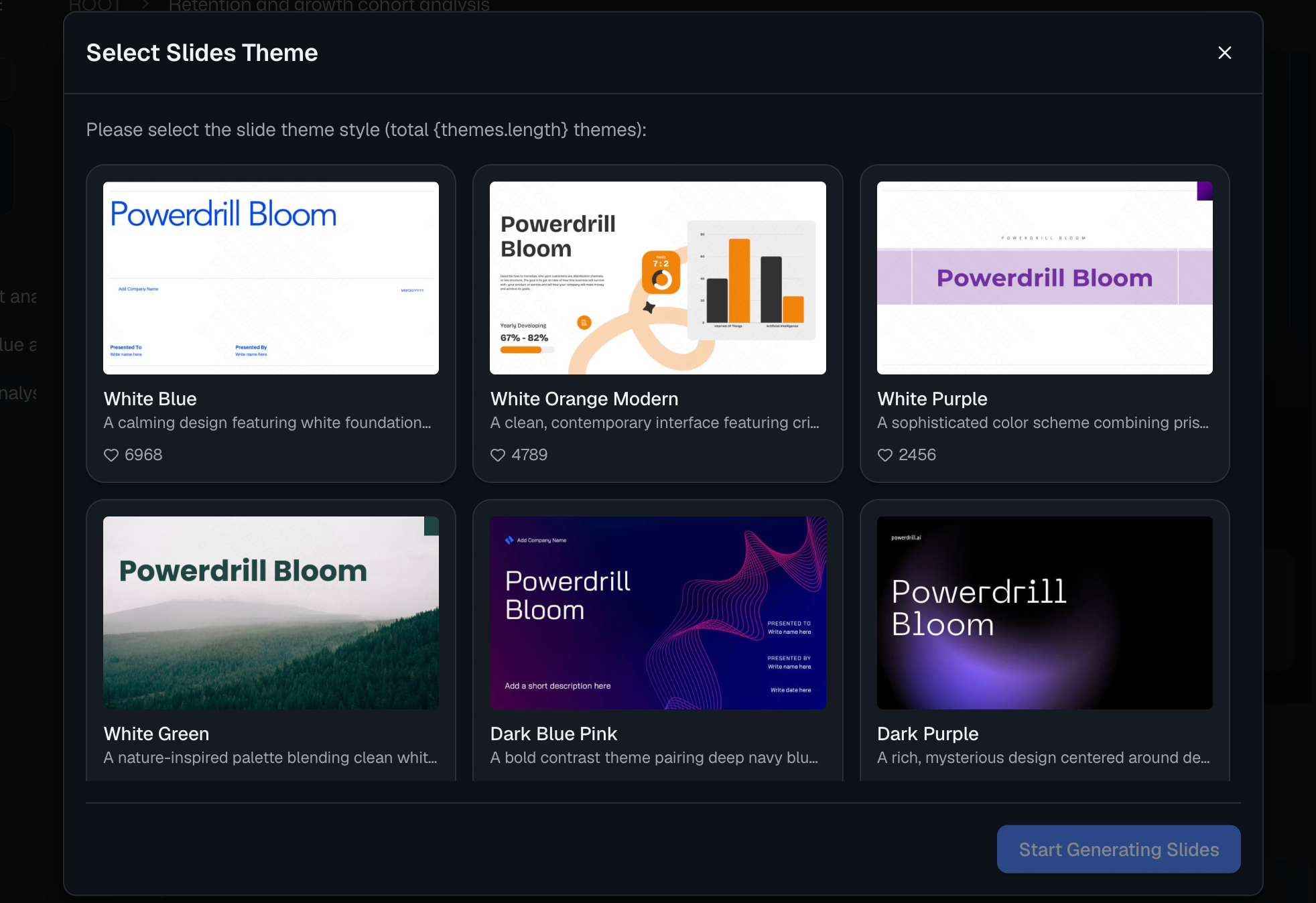Select the White Orange Modern theme thumbnail

pyautogui.click(x=657, y=277)
